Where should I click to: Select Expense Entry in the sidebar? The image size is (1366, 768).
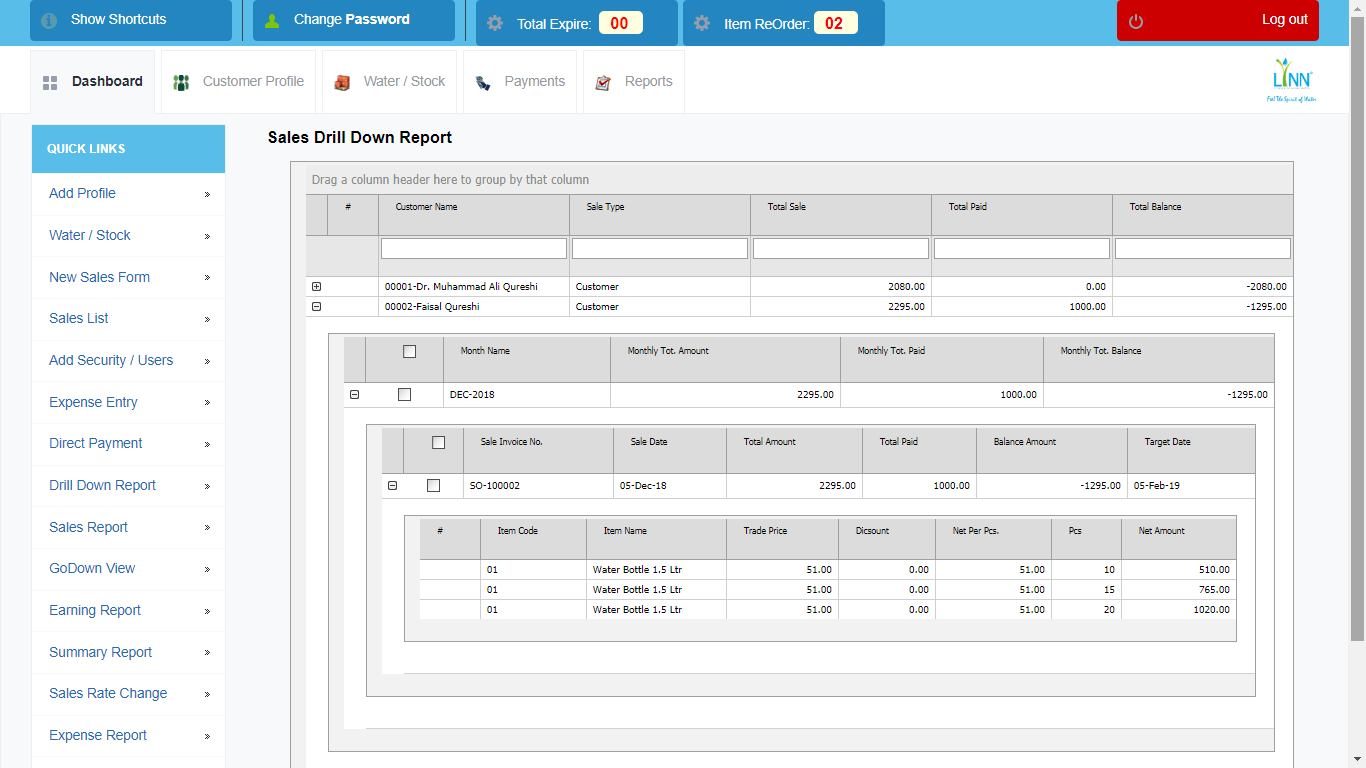(x=92, y=402)
